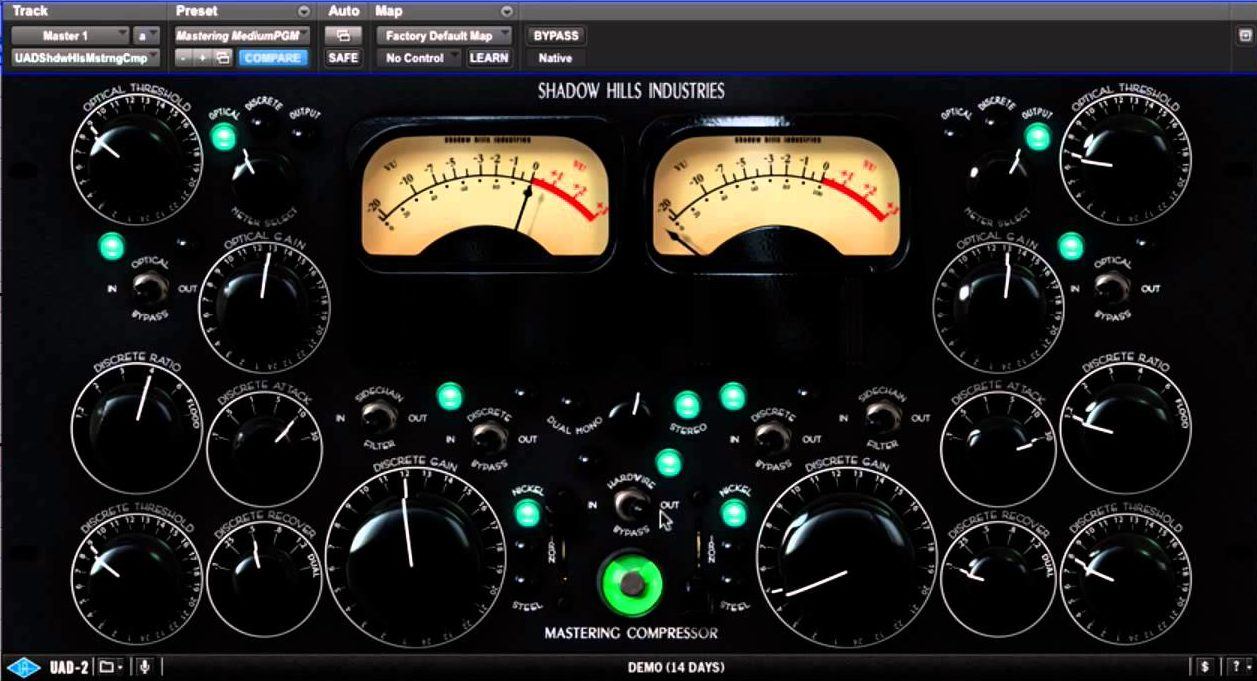Viewport: 1257px width, 681px height.
Task: Flip the right Discrete Bypass switch
Action: click(x=770, y=438)
